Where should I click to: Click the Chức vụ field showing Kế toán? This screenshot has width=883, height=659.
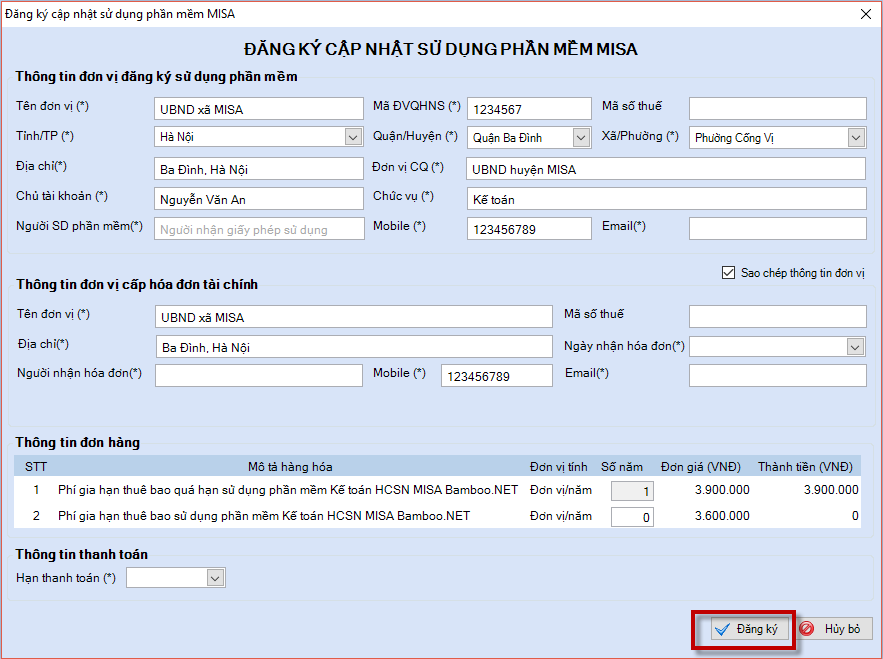(x=666, y=198)
